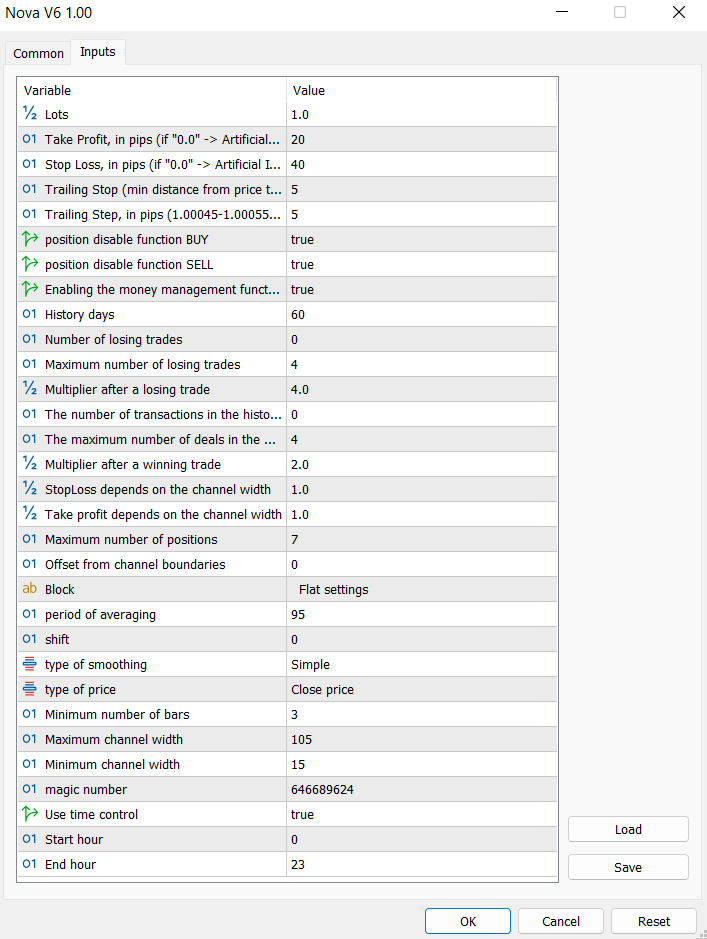Click the enum icon beside type of price
Screen dimensions: 707x939
30,690
